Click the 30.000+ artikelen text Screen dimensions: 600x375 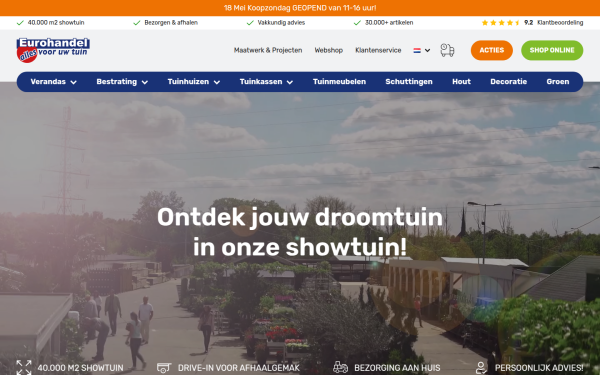point(389,23)
